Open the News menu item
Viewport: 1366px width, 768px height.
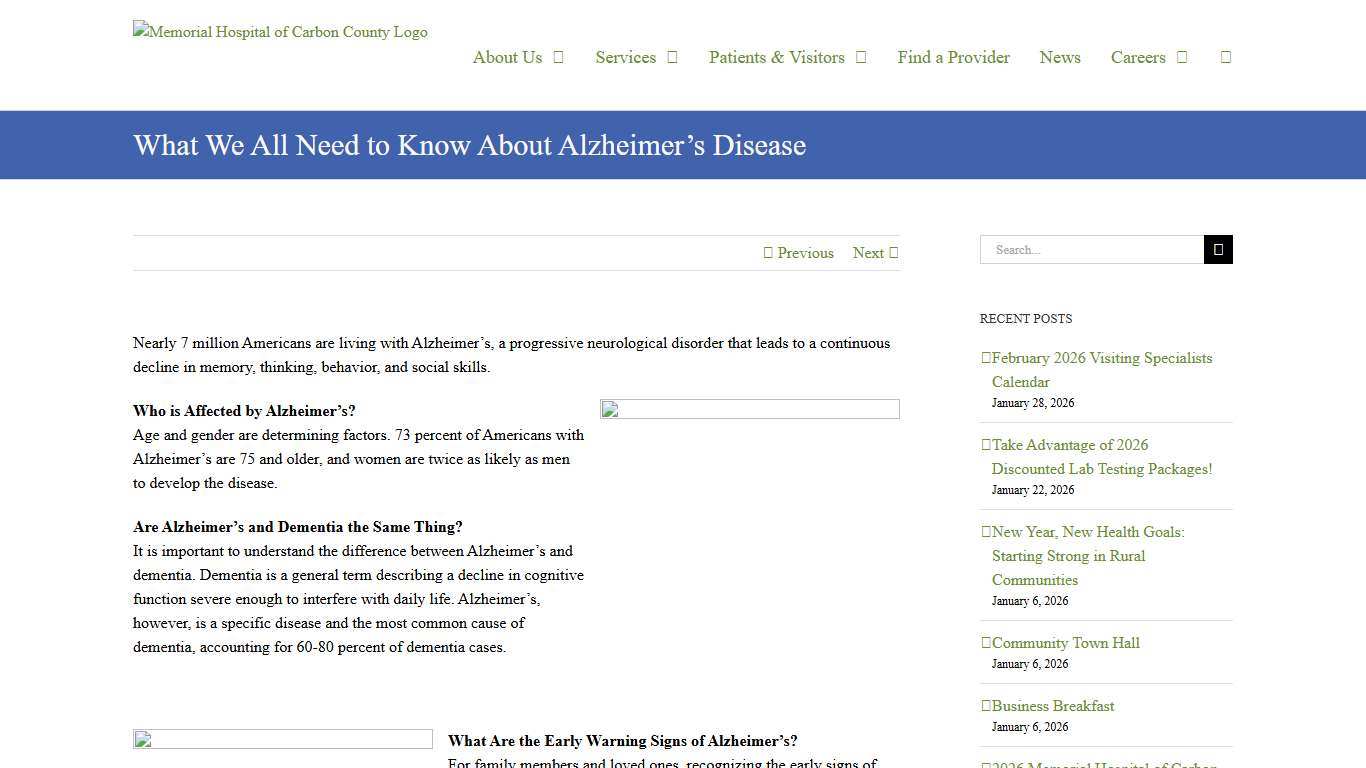pyautogui.click(x=1060, y=57)
